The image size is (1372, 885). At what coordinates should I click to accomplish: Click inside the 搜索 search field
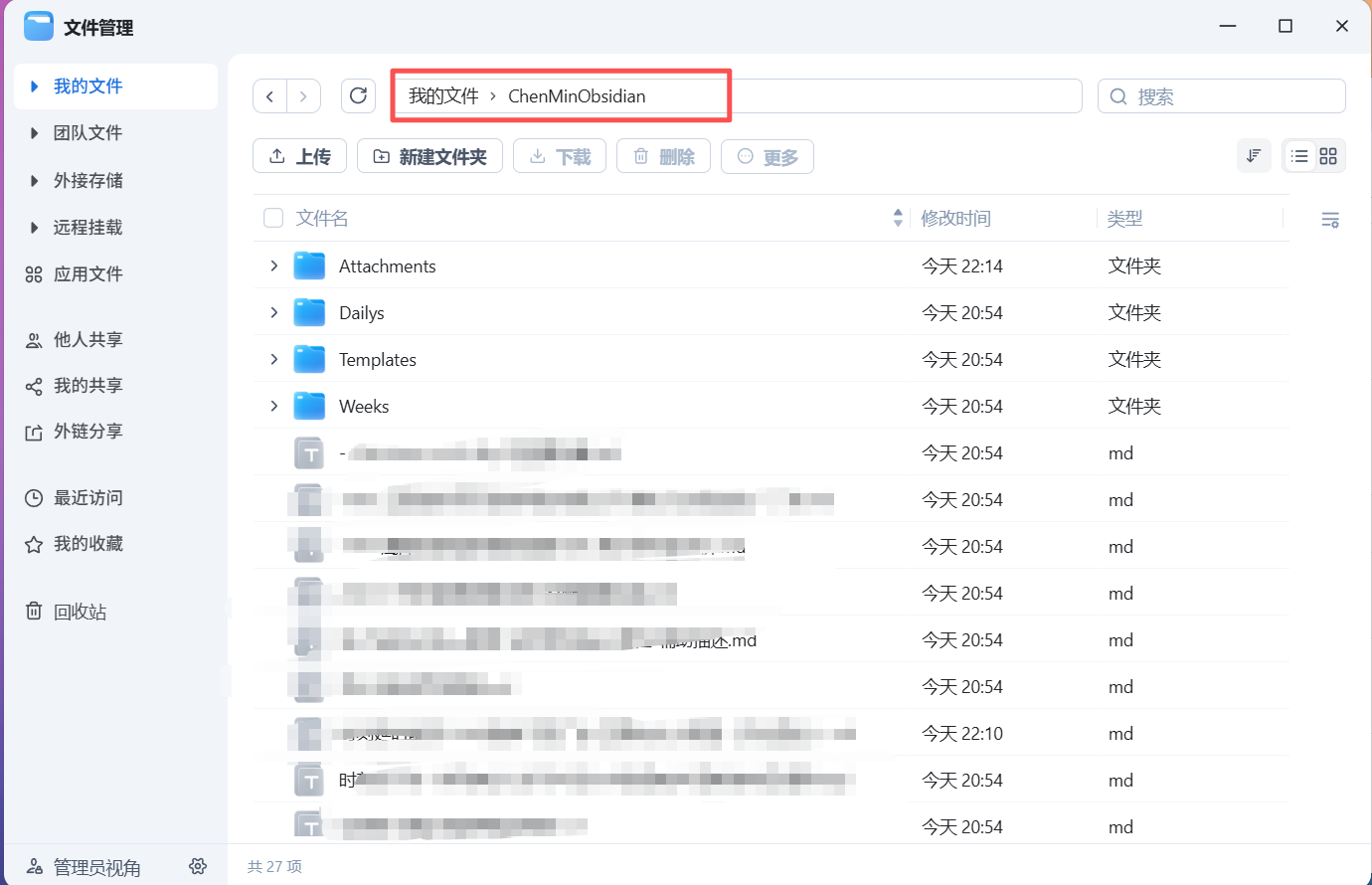tap(1222, 95)
